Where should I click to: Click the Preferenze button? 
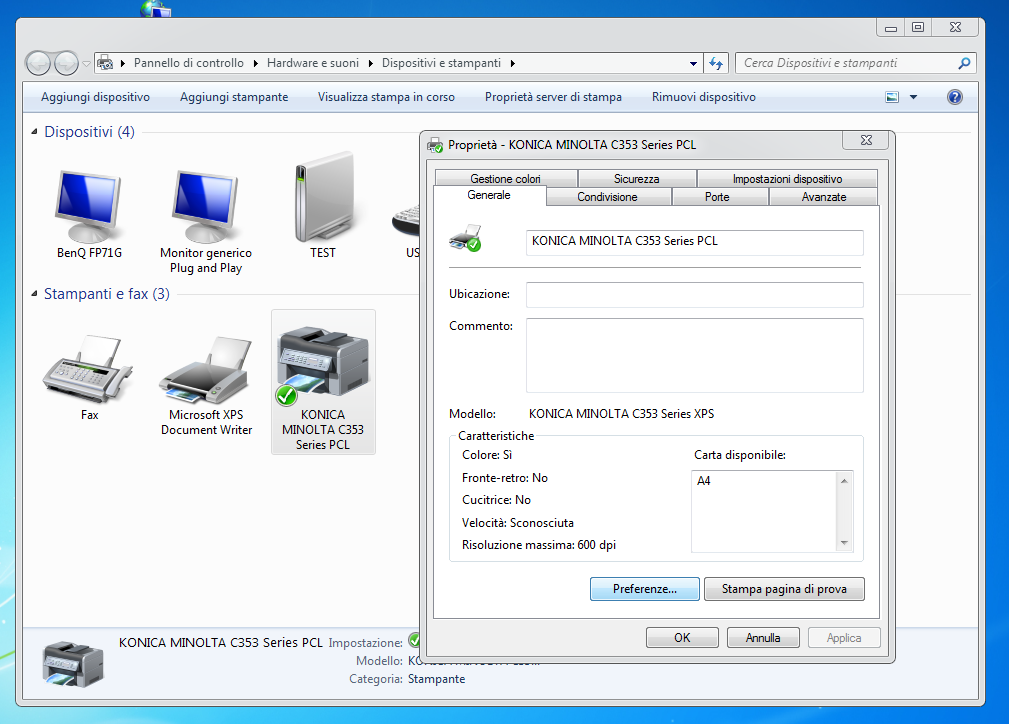click(644, 589)
